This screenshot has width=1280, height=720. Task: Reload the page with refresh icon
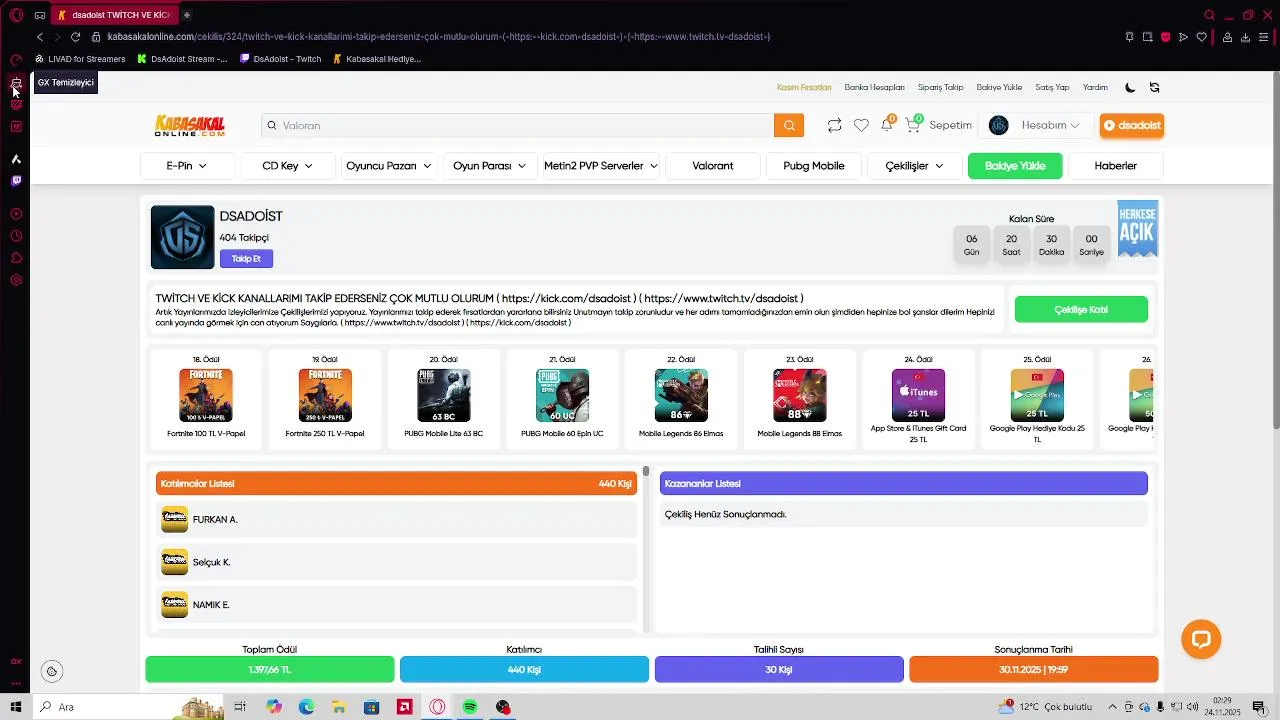click(75, 37)
